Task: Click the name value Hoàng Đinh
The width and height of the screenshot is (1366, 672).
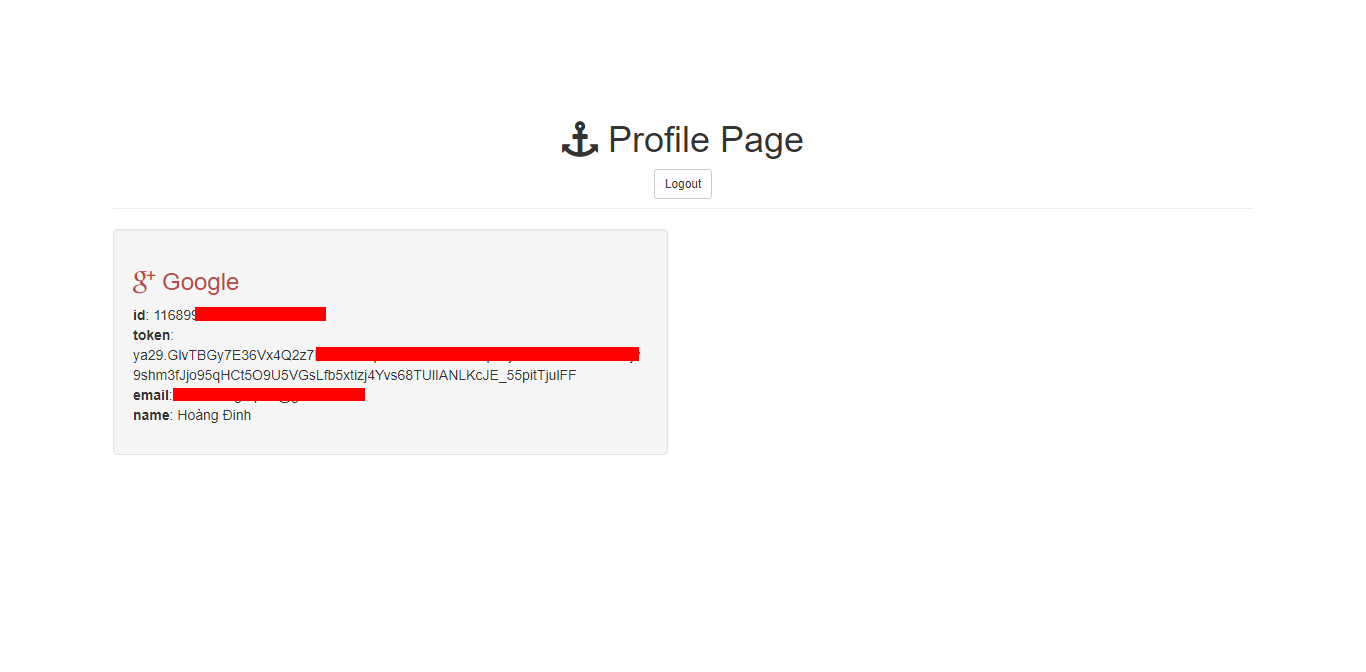Action: (214, 415)
